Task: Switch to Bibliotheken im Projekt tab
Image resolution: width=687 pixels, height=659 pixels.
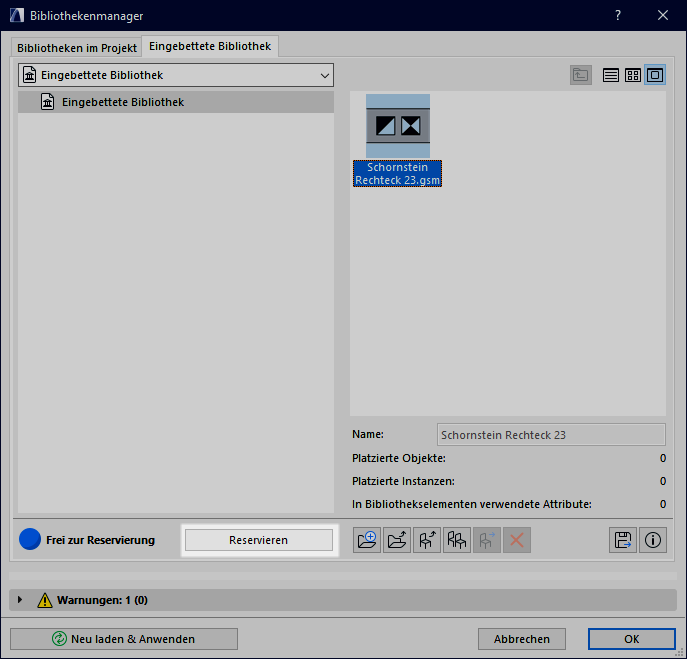Action: pyautogui.click(x=77, y=48)
